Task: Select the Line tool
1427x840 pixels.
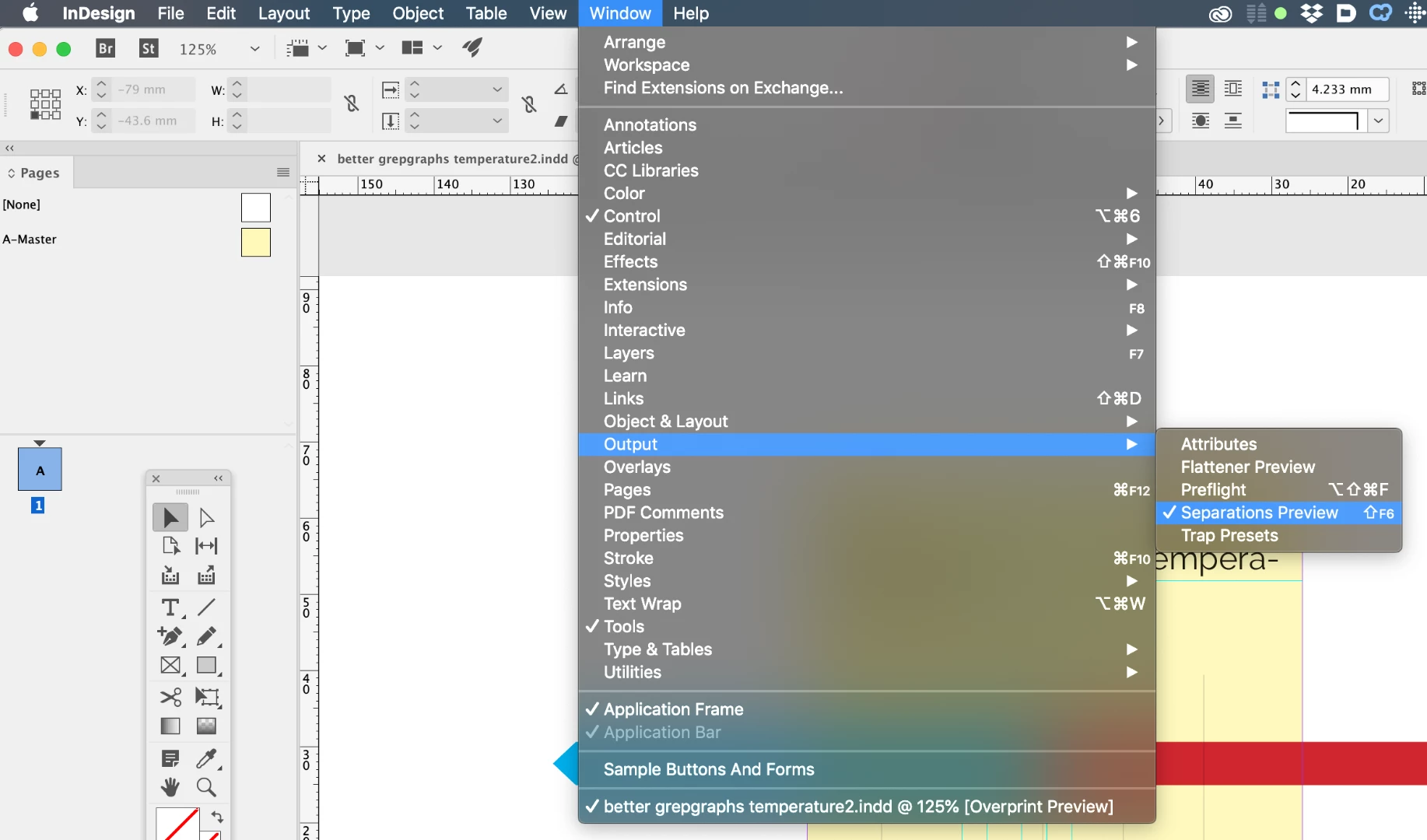Action: point(206,607)
